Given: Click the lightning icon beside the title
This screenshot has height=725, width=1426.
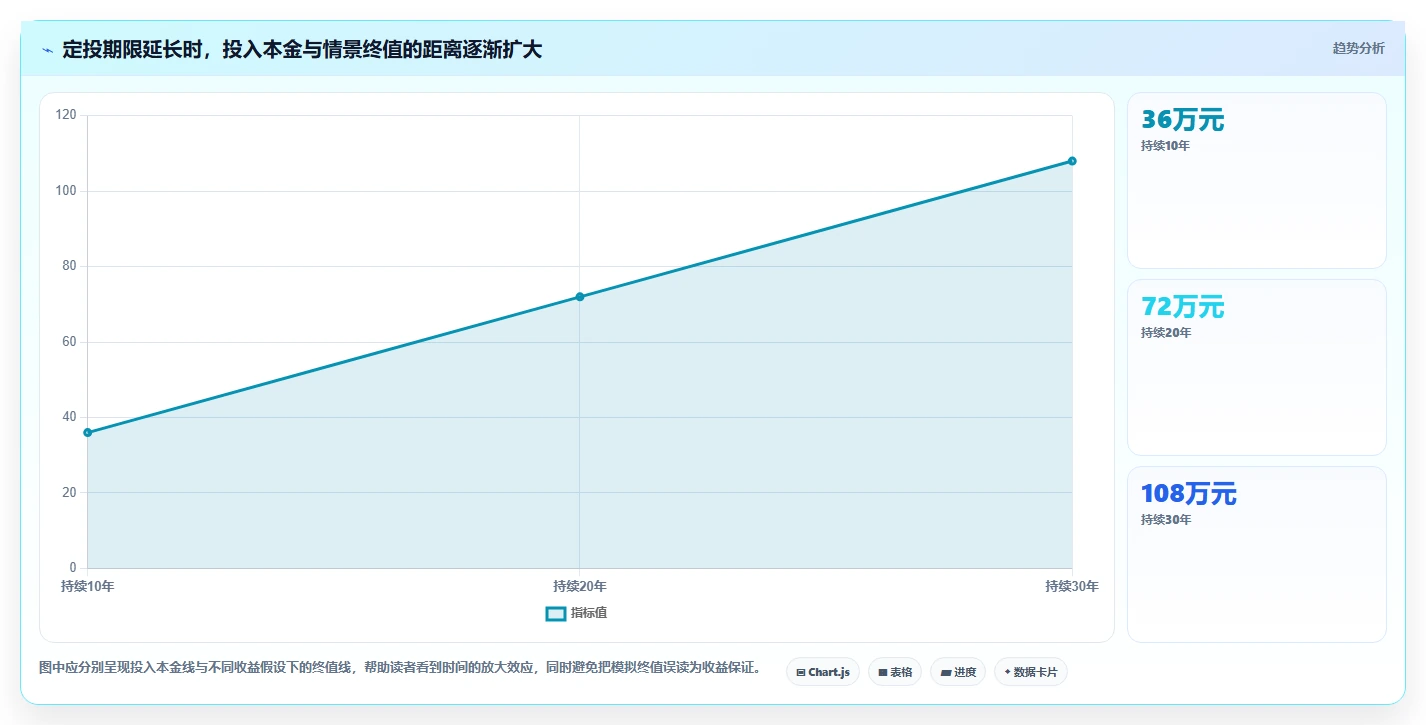Looking at the screenshot, I should click(48, 50).
